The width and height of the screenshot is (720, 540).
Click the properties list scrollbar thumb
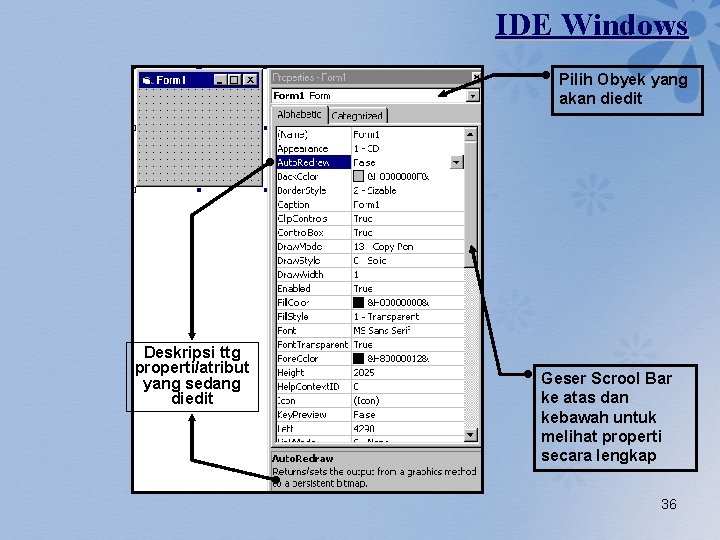470,204
